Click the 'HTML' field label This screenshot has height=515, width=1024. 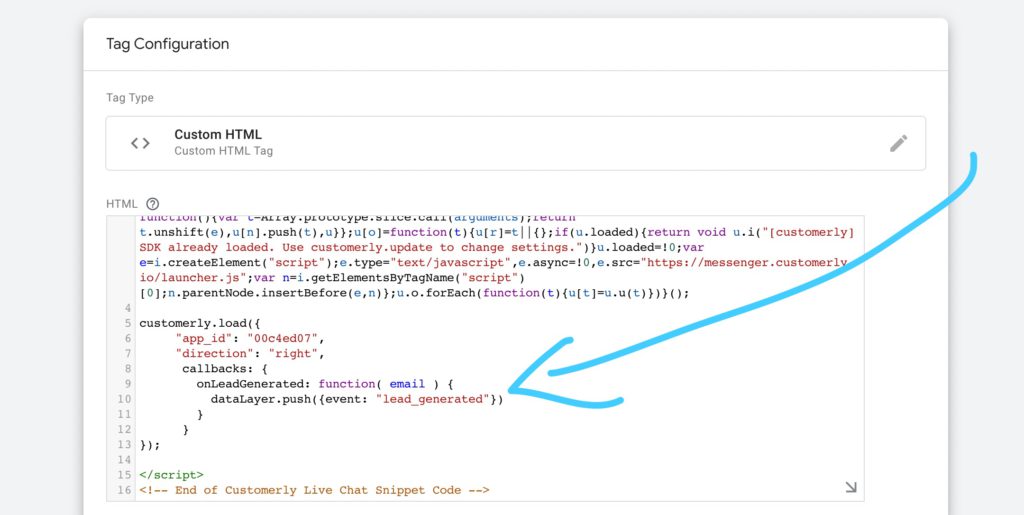(122, 204)
